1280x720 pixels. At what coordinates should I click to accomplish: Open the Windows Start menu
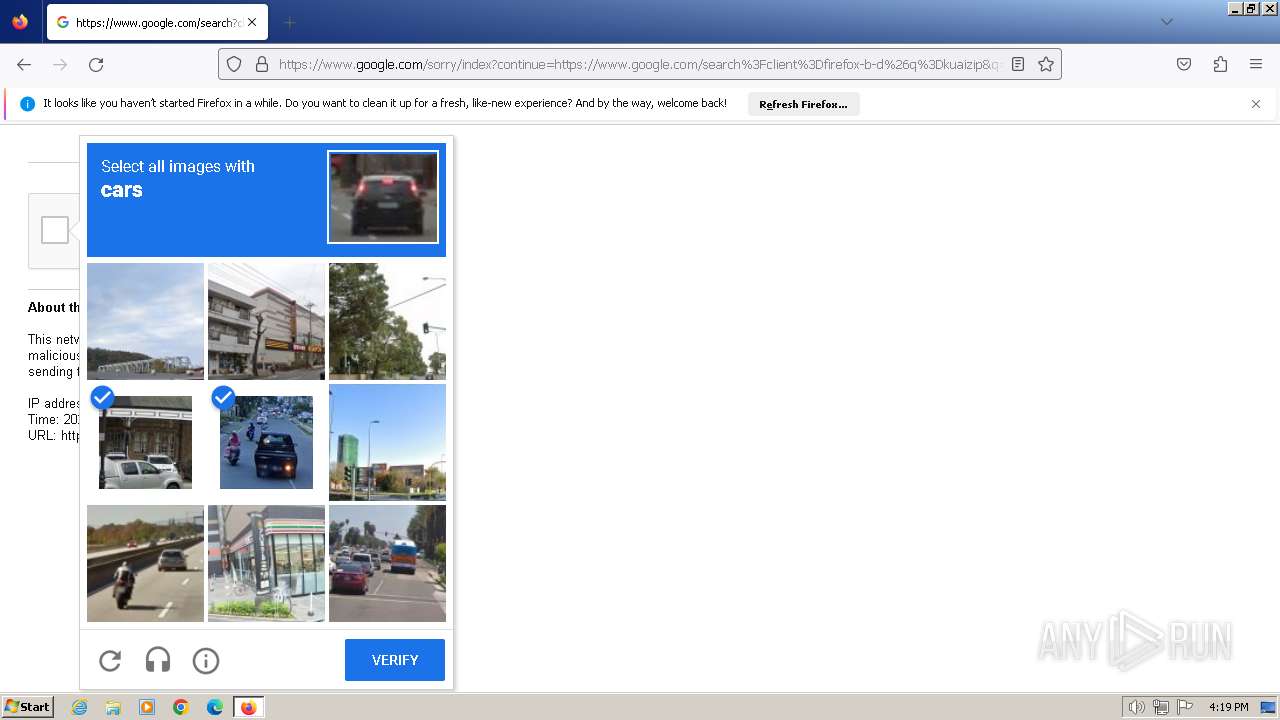click(27, 707)
